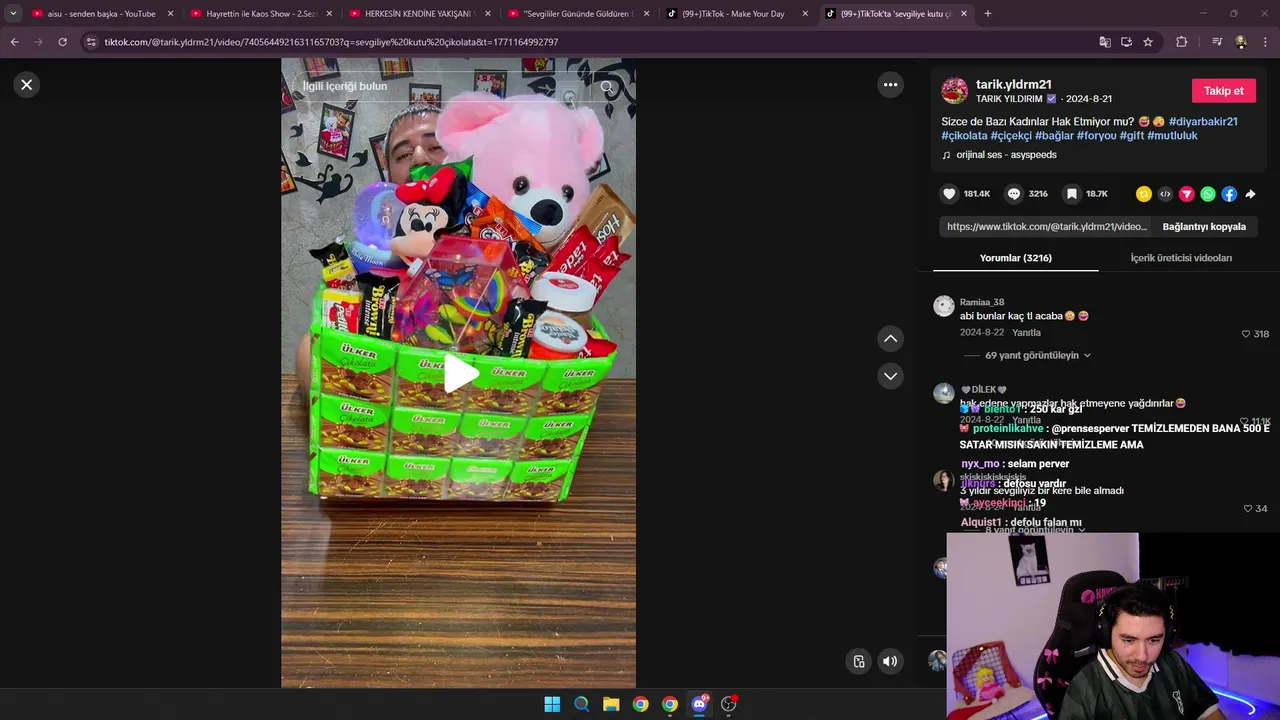Image resolution: width=1280 pixels, height=720 pixels.
Task: Open File Explorer from taskbar
Action: point(611,704)
